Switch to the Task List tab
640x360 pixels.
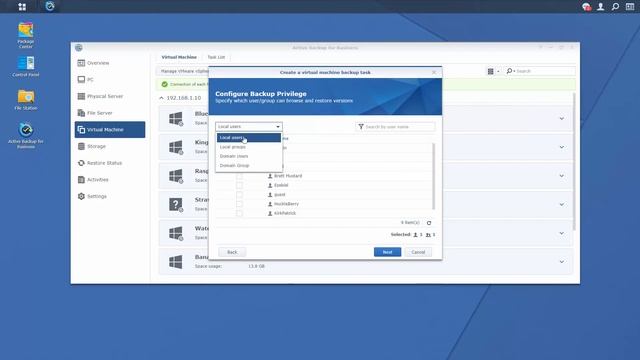tap(216, 57)
